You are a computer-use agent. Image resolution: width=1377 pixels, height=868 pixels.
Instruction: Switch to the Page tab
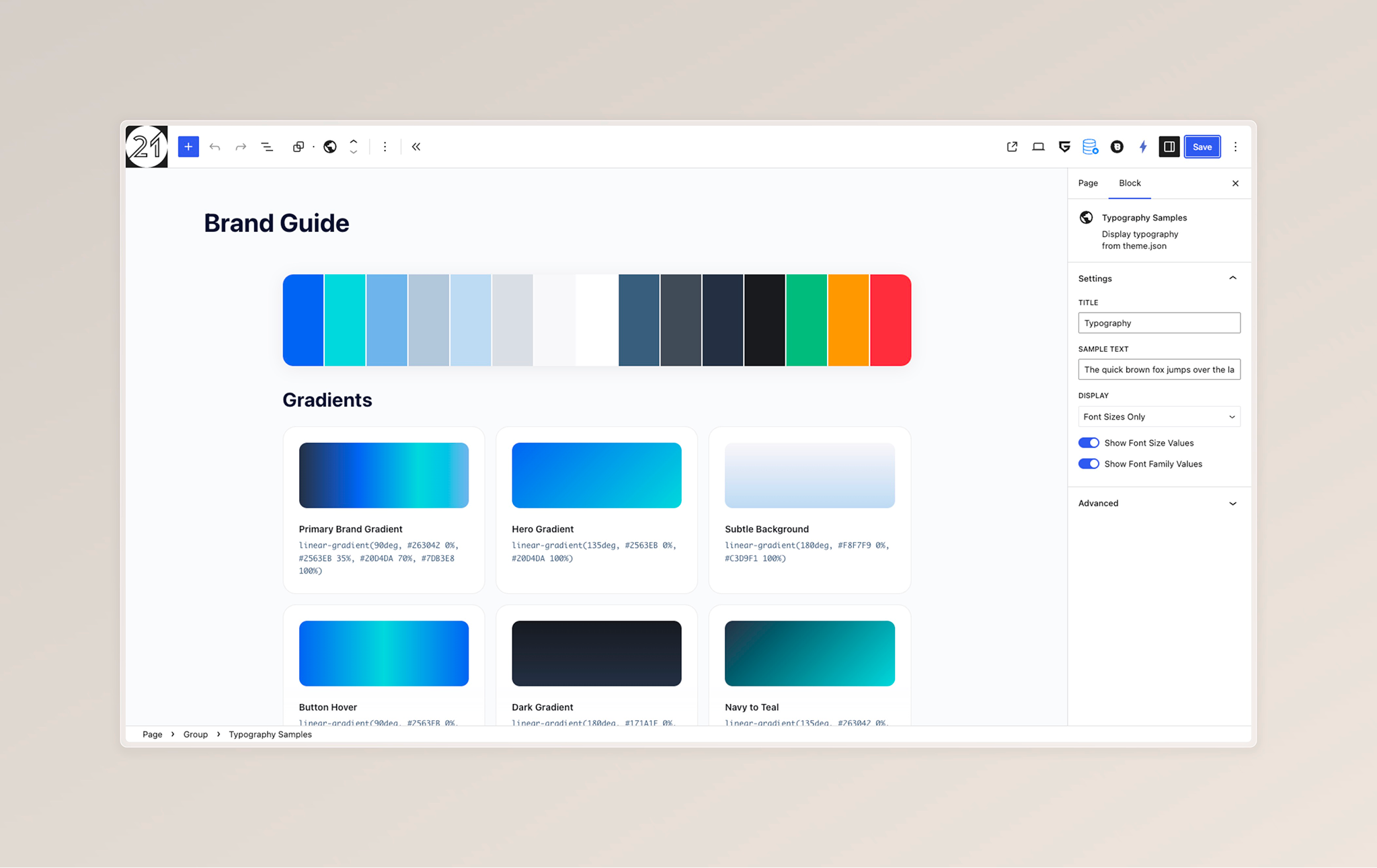click(x=1088, y=183)
